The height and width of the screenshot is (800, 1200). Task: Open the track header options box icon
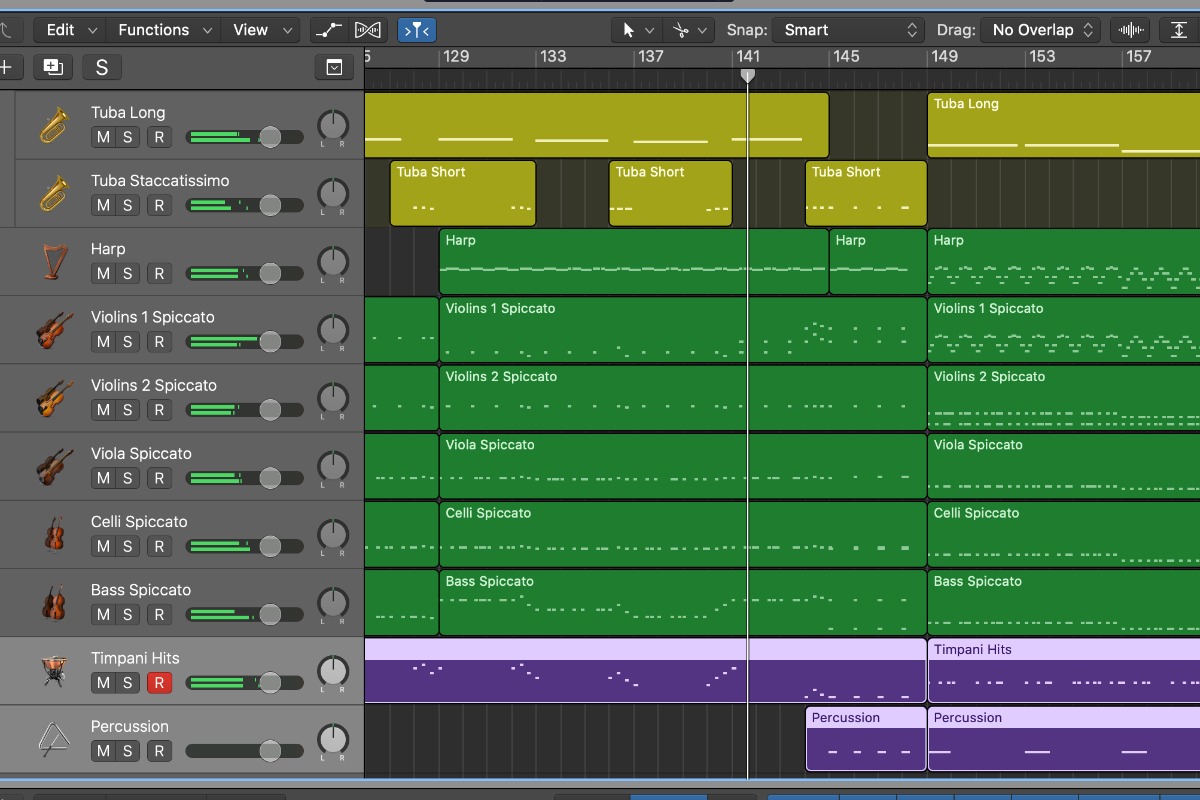(x=334, y=68)
